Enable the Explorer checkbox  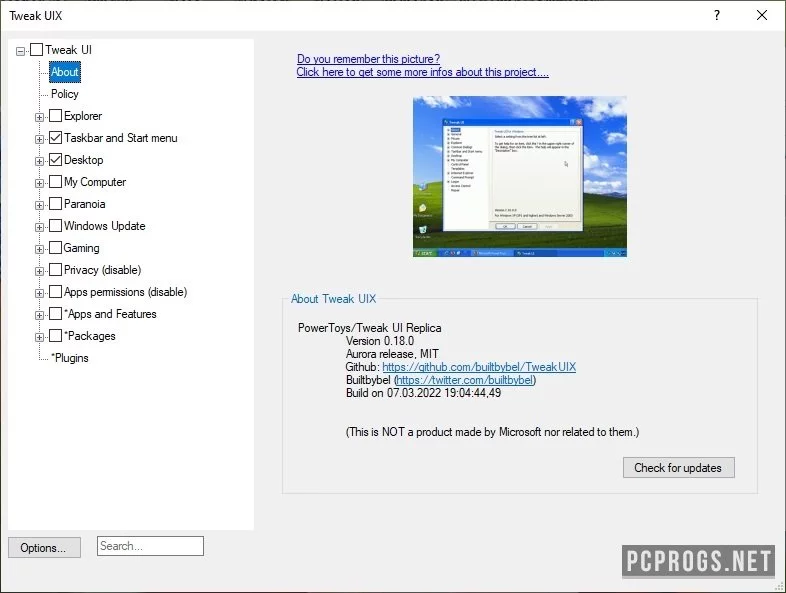[56, 116]
